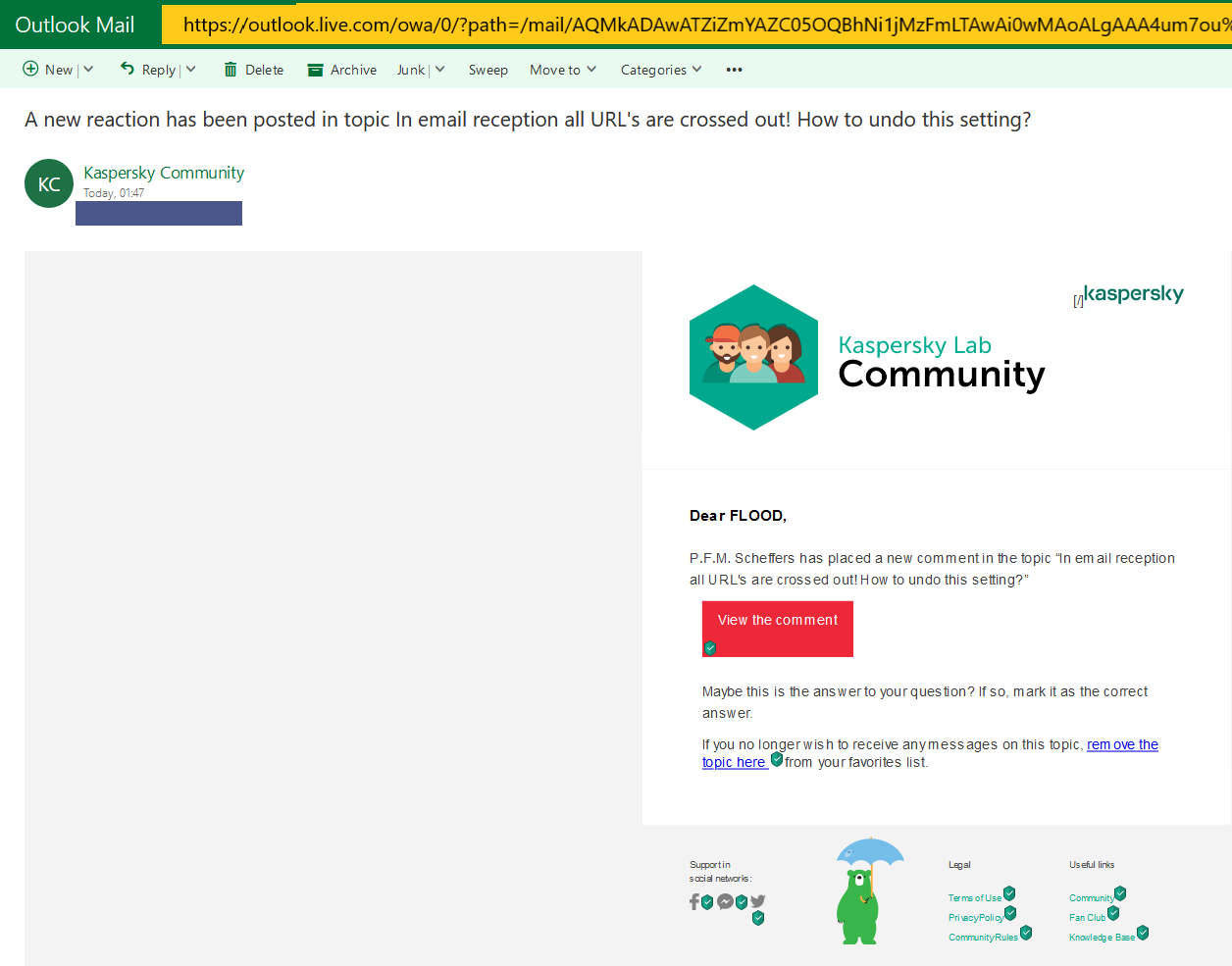Open the New dropdown arrow
Viewport: 1232px width, 966px height.
(x=88, y=69)
